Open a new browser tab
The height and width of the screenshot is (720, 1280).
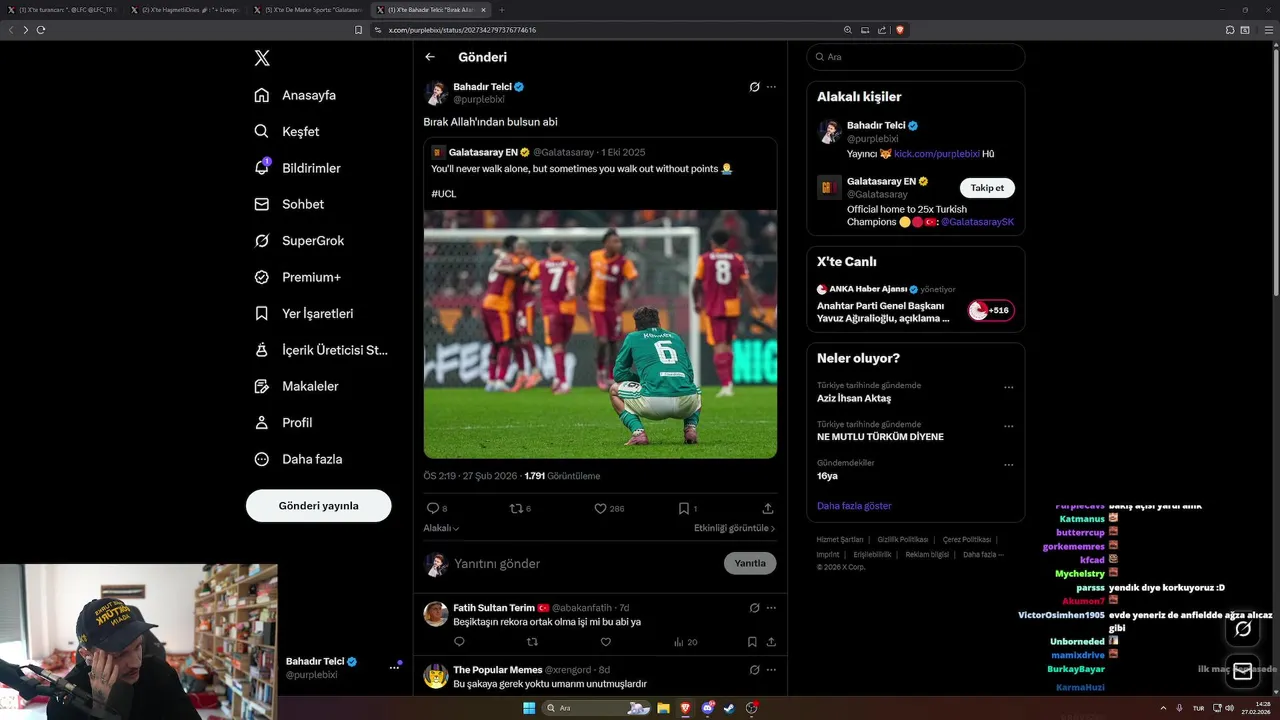(x=502, y=9)
